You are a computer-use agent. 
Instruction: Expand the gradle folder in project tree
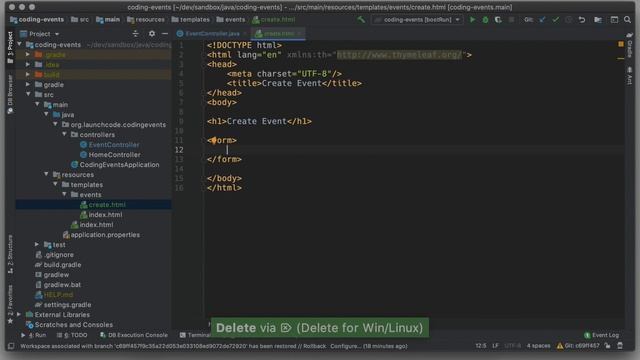click(28, 84)
